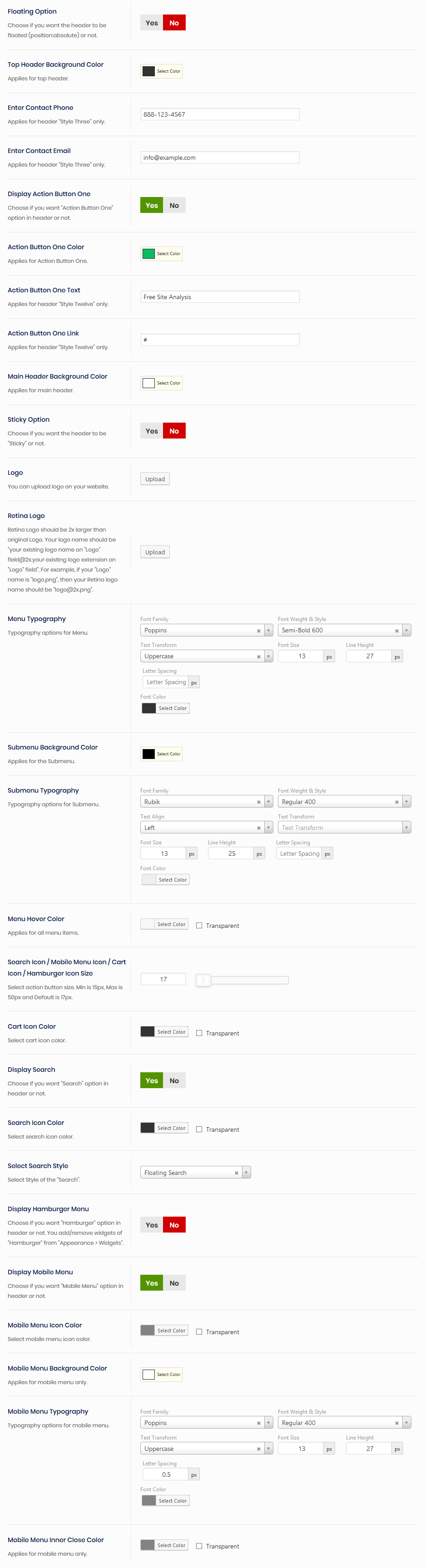Set Floating Option to Yes
This screenshot has height=1568, width=425.
pos(152,23)
